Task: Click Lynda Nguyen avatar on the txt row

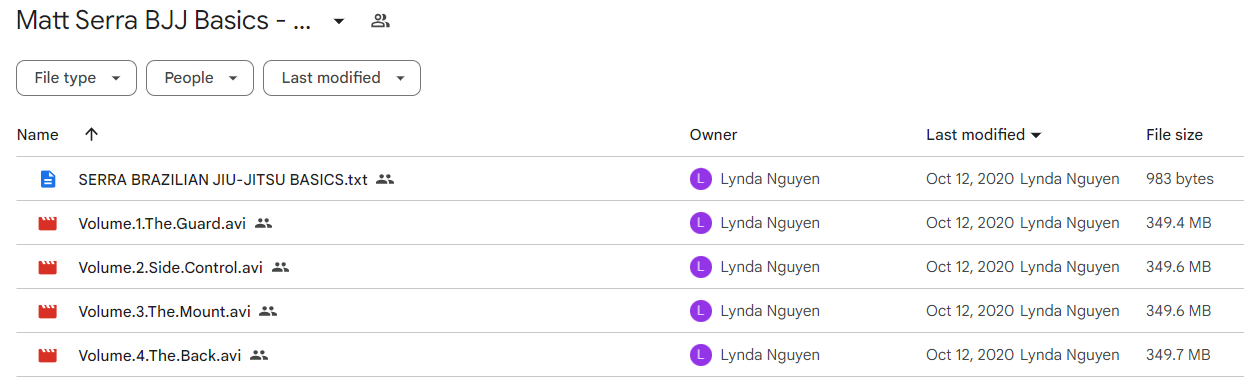Action: point(701,180)
